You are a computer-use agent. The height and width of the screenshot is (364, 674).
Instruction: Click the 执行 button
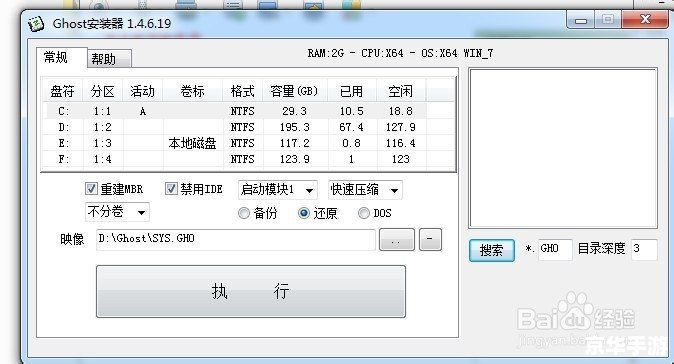tap(251, 291)
